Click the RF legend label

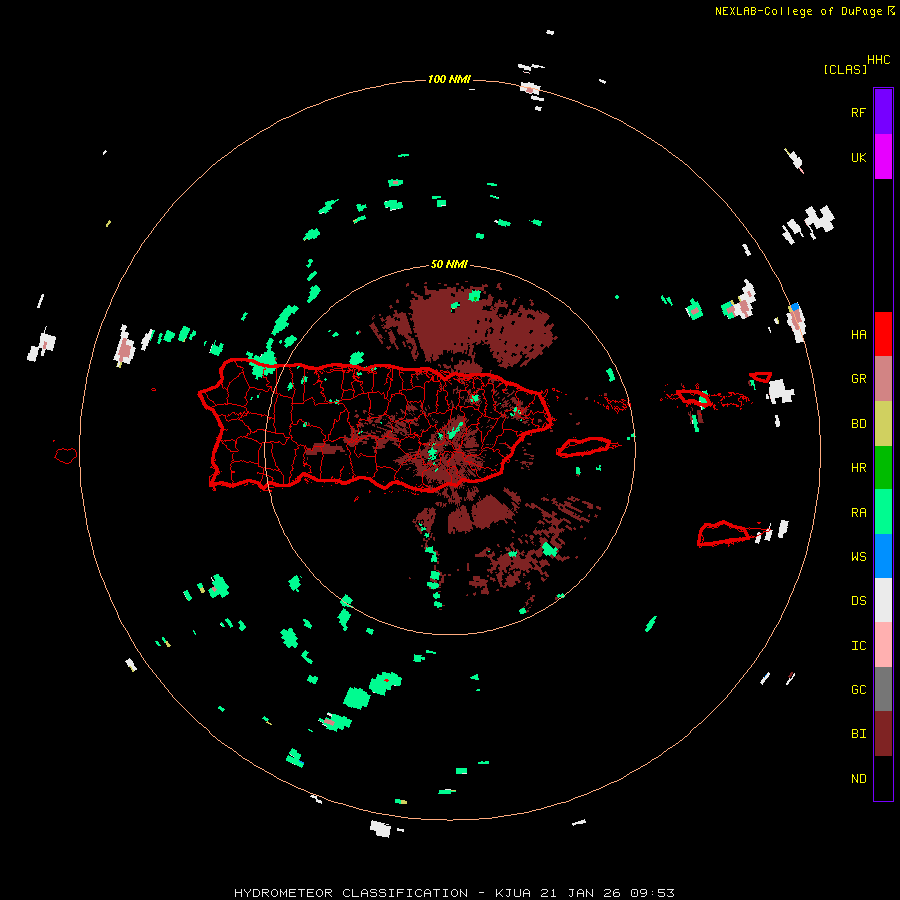(x=858, y=113)
